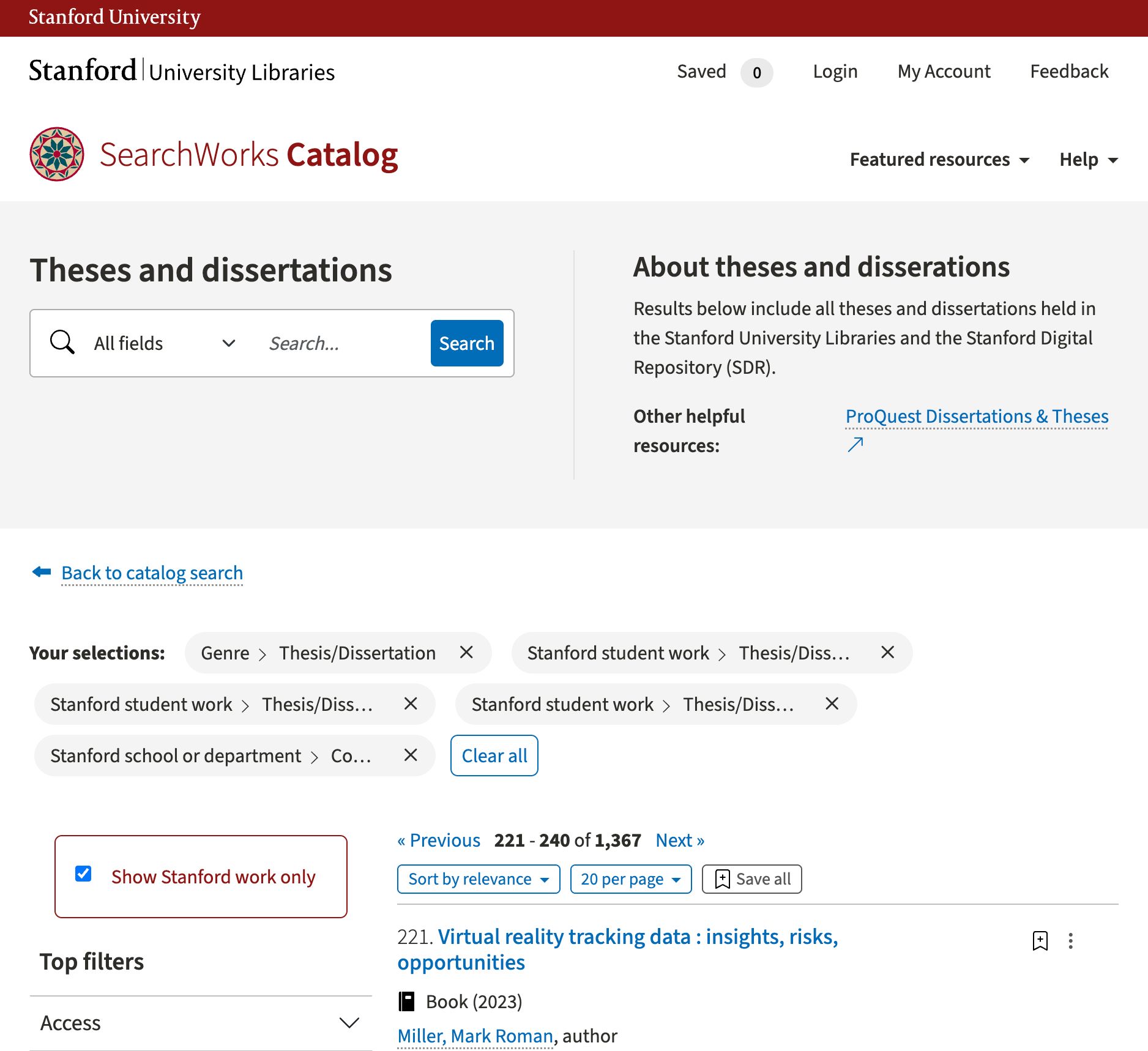Click the ProQuest external link arrow icon
1148x1051 pixels.
(x=855, y=445)
